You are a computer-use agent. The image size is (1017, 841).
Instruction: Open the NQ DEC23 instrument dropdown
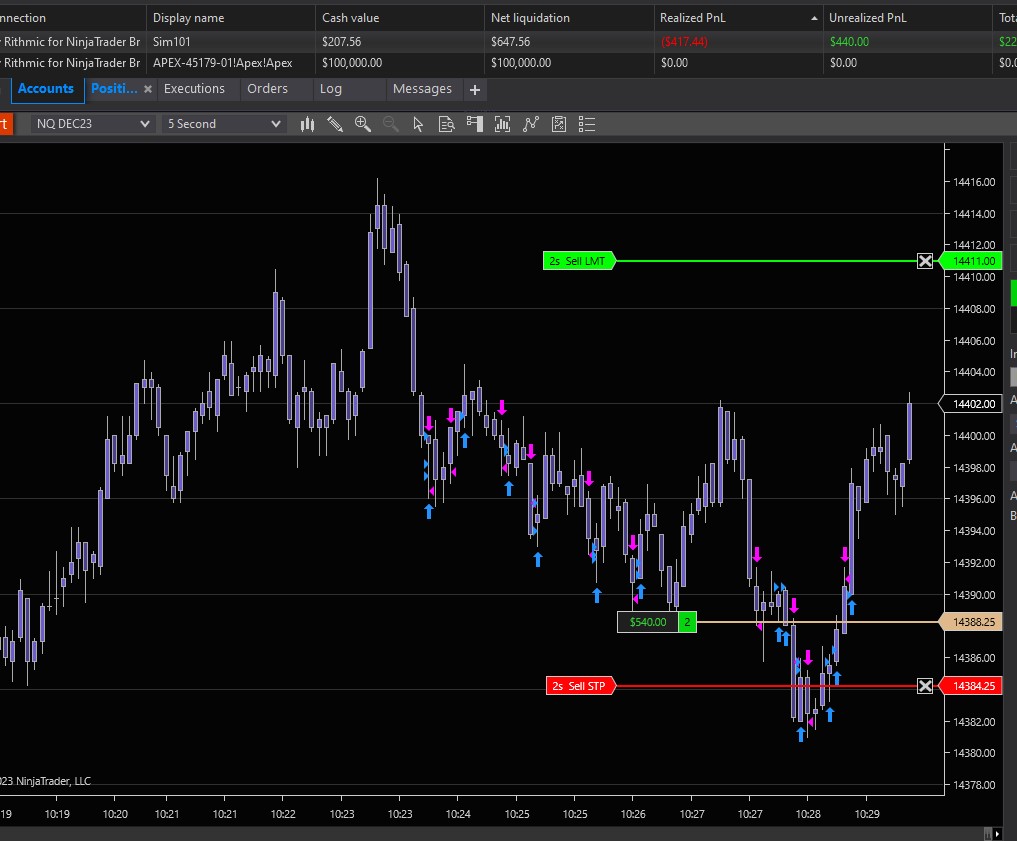91,124
